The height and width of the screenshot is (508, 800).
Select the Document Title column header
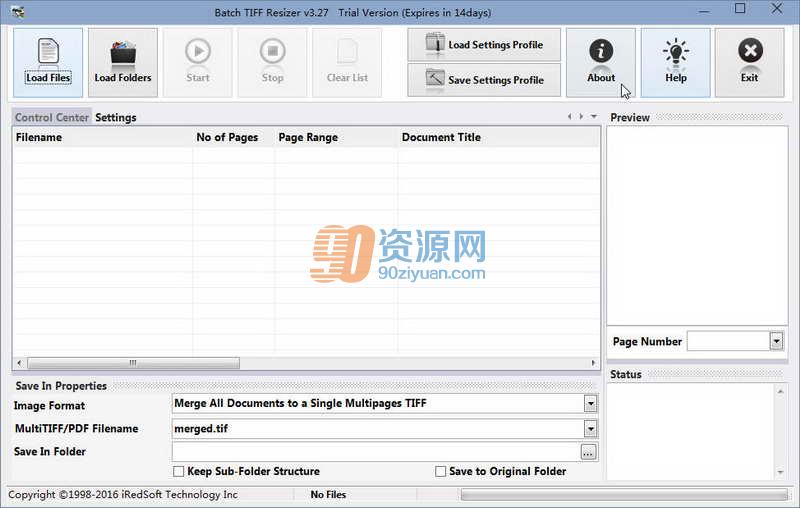(498, 137)
